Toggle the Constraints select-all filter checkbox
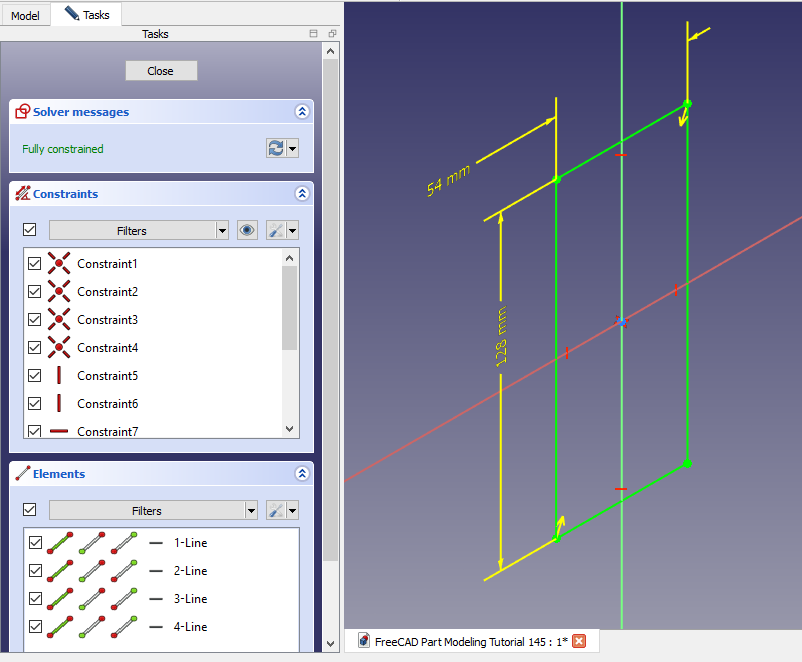This screenshot has height=662, width=802. pyautogui.click(x=29, y=230)
